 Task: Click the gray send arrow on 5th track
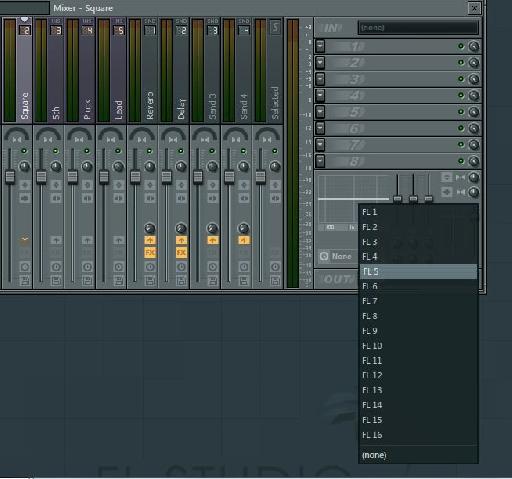(x=56, y=240)
